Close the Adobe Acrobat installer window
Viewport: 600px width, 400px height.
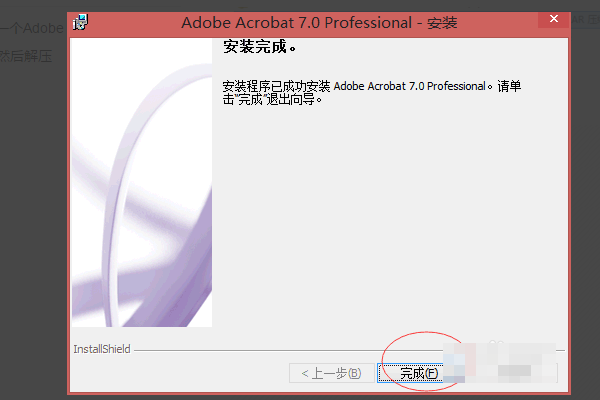(x=554, y=19)
